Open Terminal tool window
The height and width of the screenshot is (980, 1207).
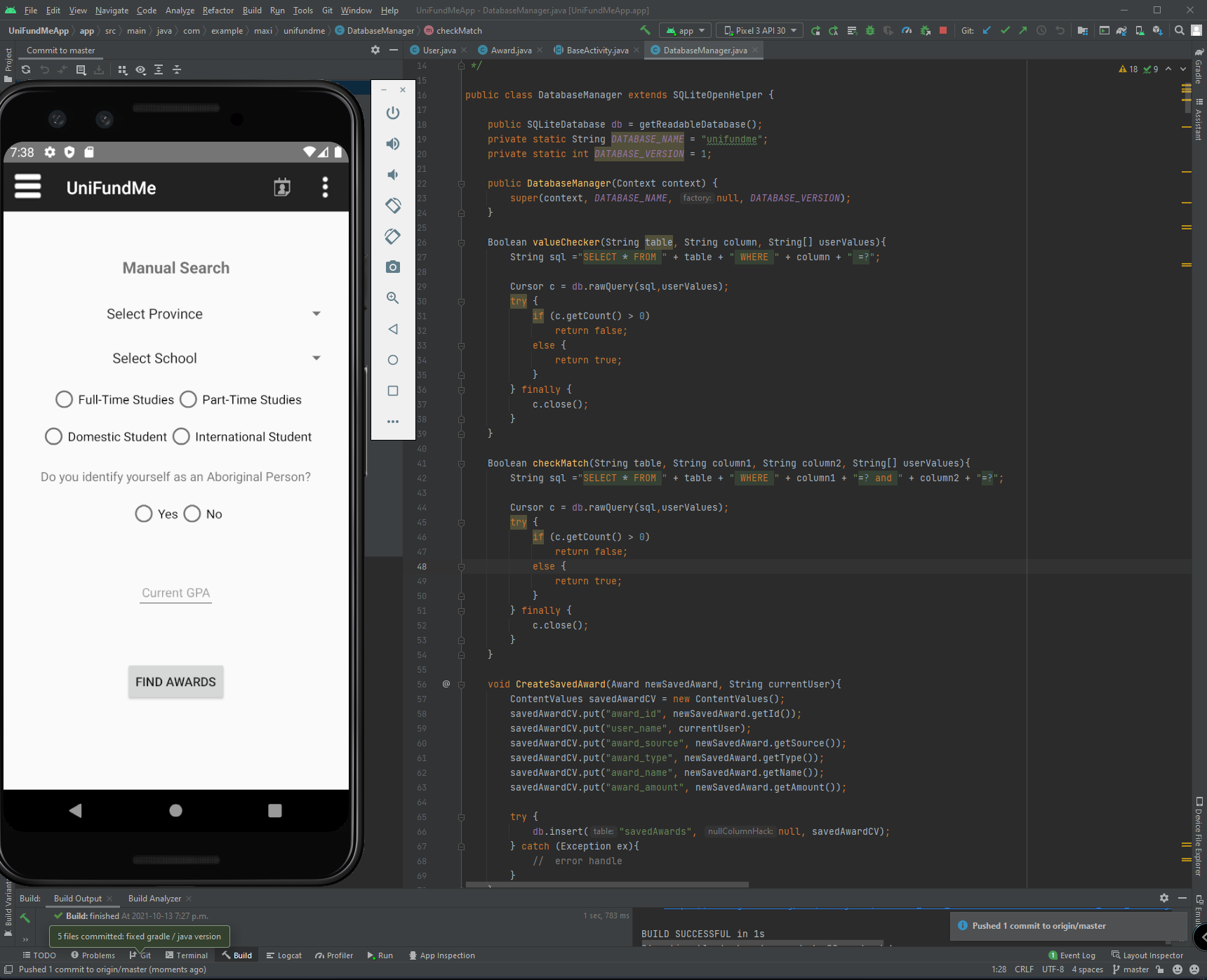(x=187, y=955)
